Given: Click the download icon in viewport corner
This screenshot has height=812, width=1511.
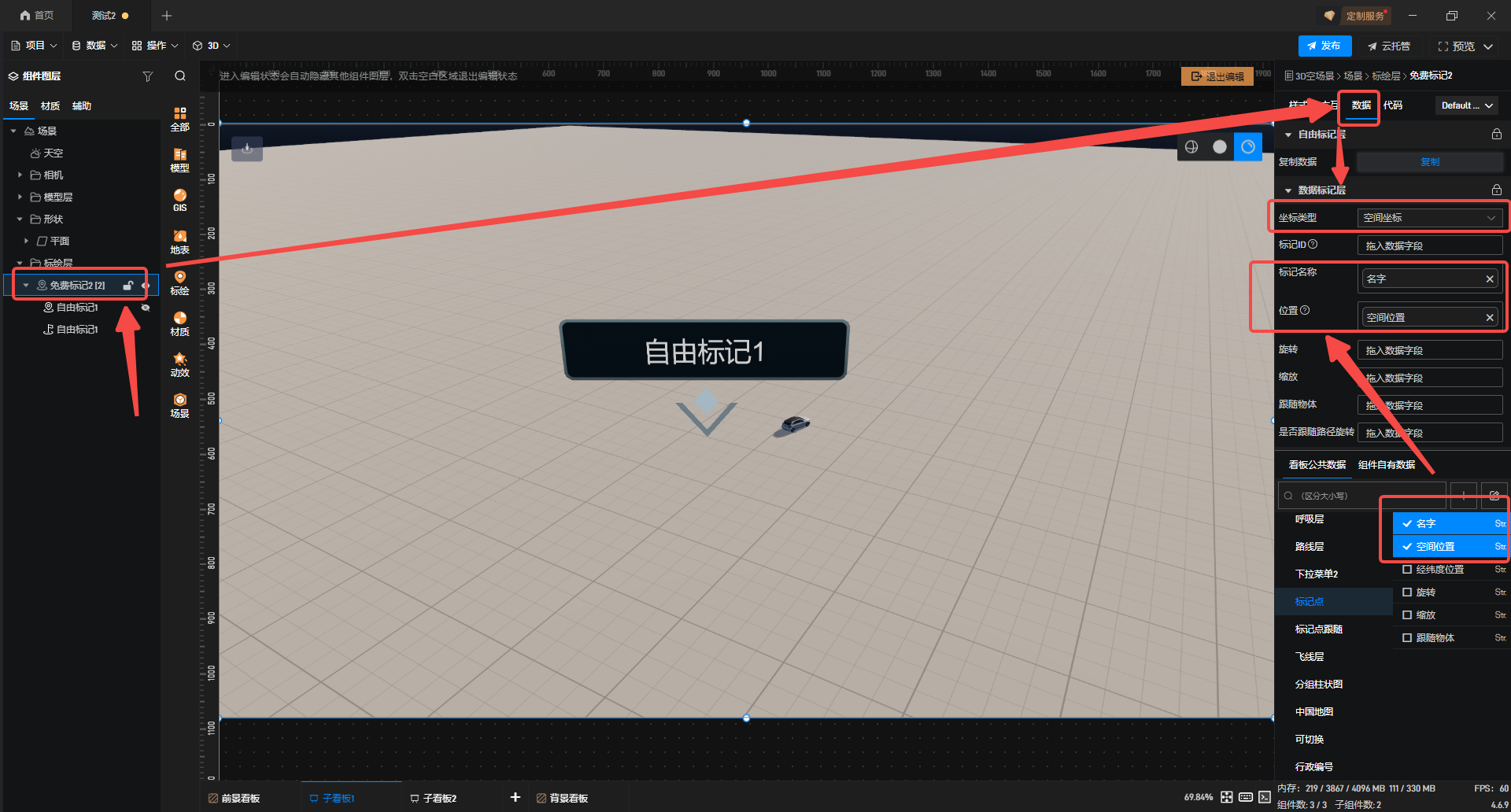Looking at the screenshot, I should (x=247, y=148).
